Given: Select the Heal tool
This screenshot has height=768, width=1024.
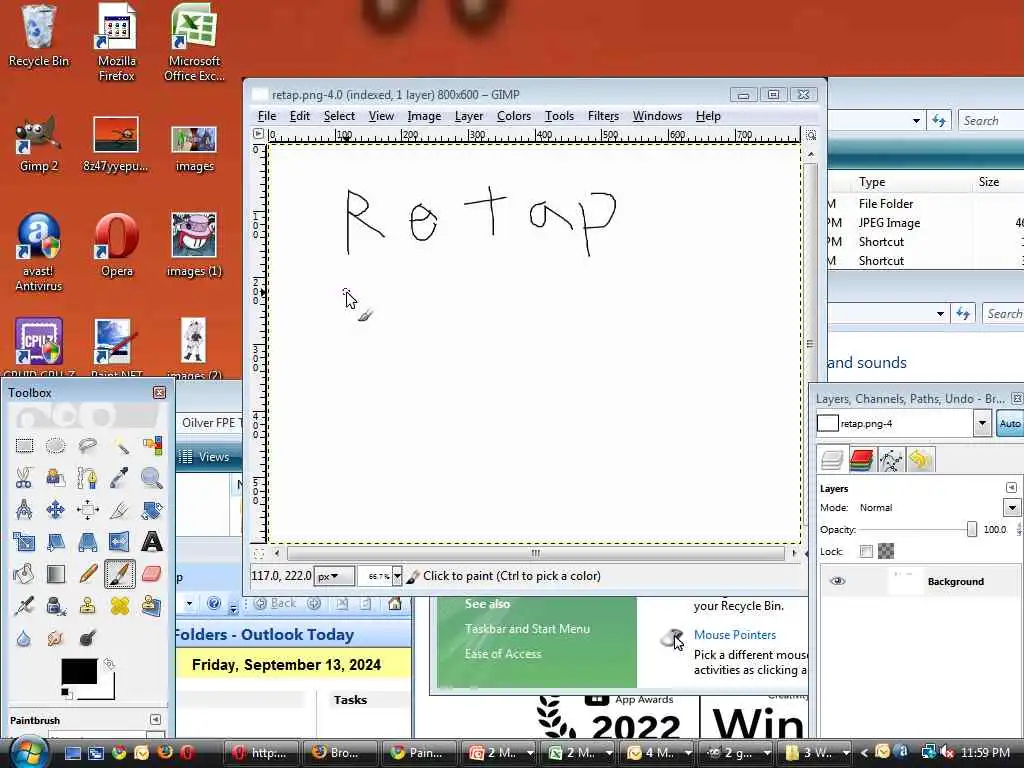Looking at the screenshot, I should point(120,605).
